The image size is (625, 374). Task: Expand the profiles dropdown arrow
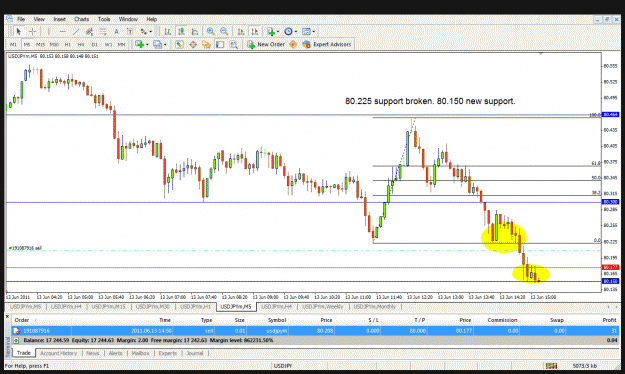[165, 44]
